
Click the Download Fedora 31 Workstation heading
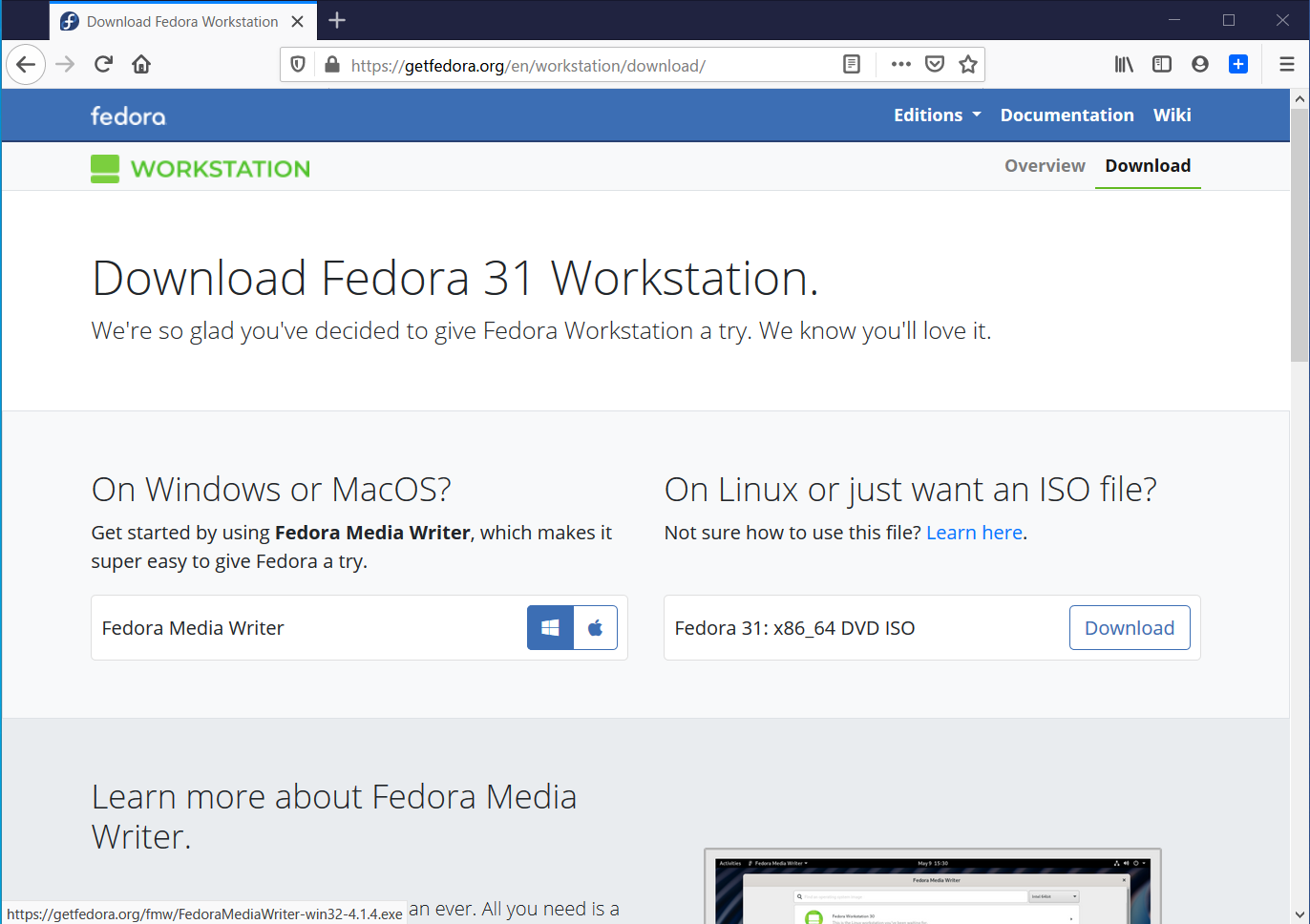tap(455, 279)
